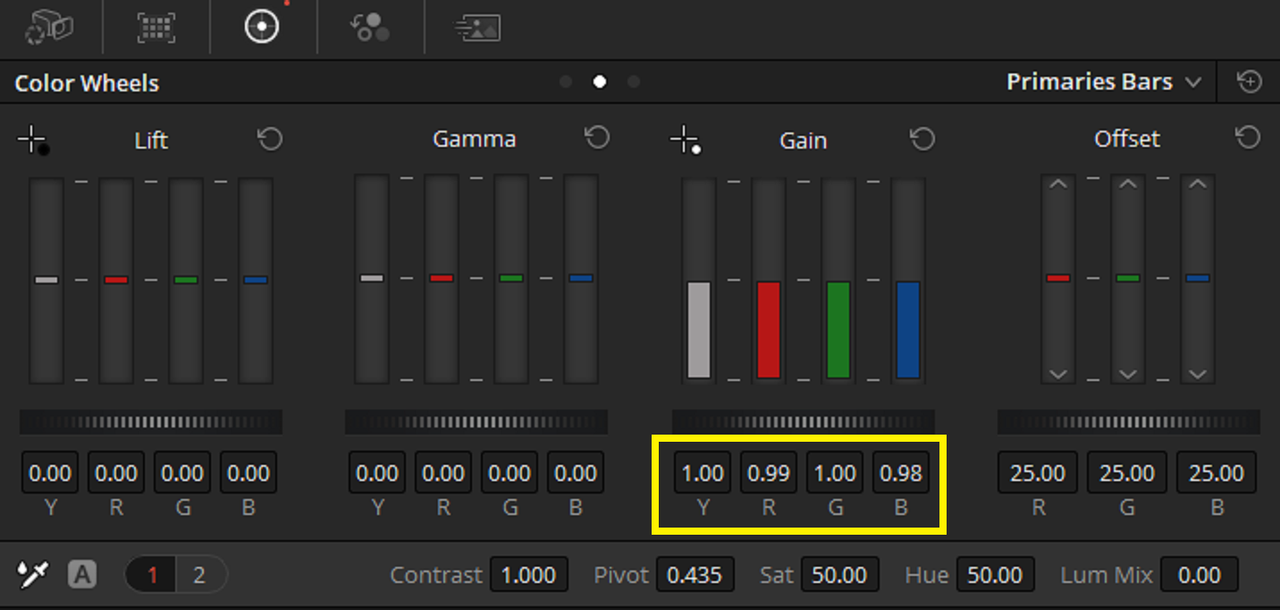Open the Motion Effects palette

click(477, 27)
